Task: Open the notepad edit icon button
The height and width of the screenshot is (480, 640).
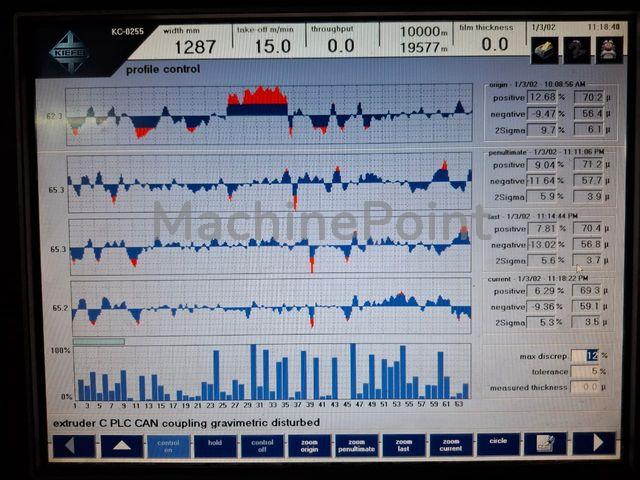Action: pyautogui.click(x=545, y=444)
